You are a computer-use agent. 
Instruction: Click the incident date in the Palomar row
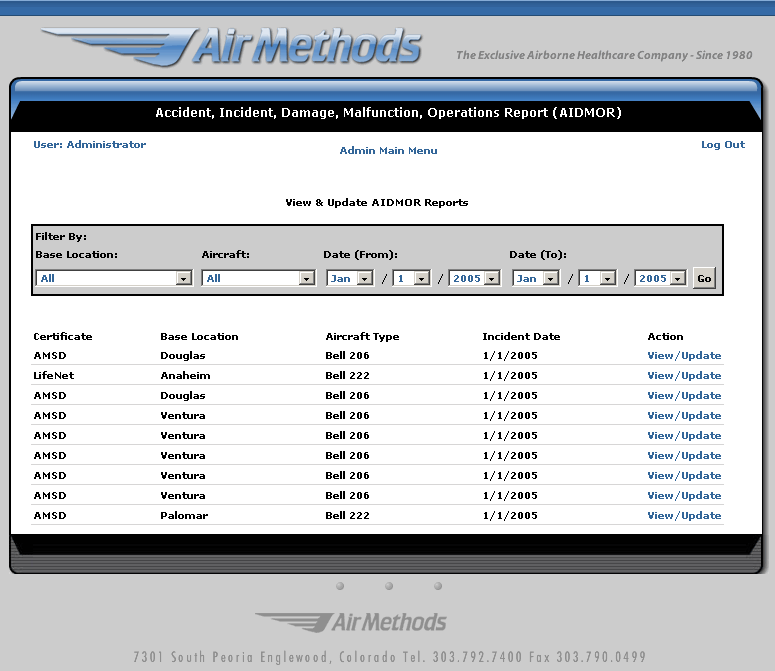pos(510,515)
